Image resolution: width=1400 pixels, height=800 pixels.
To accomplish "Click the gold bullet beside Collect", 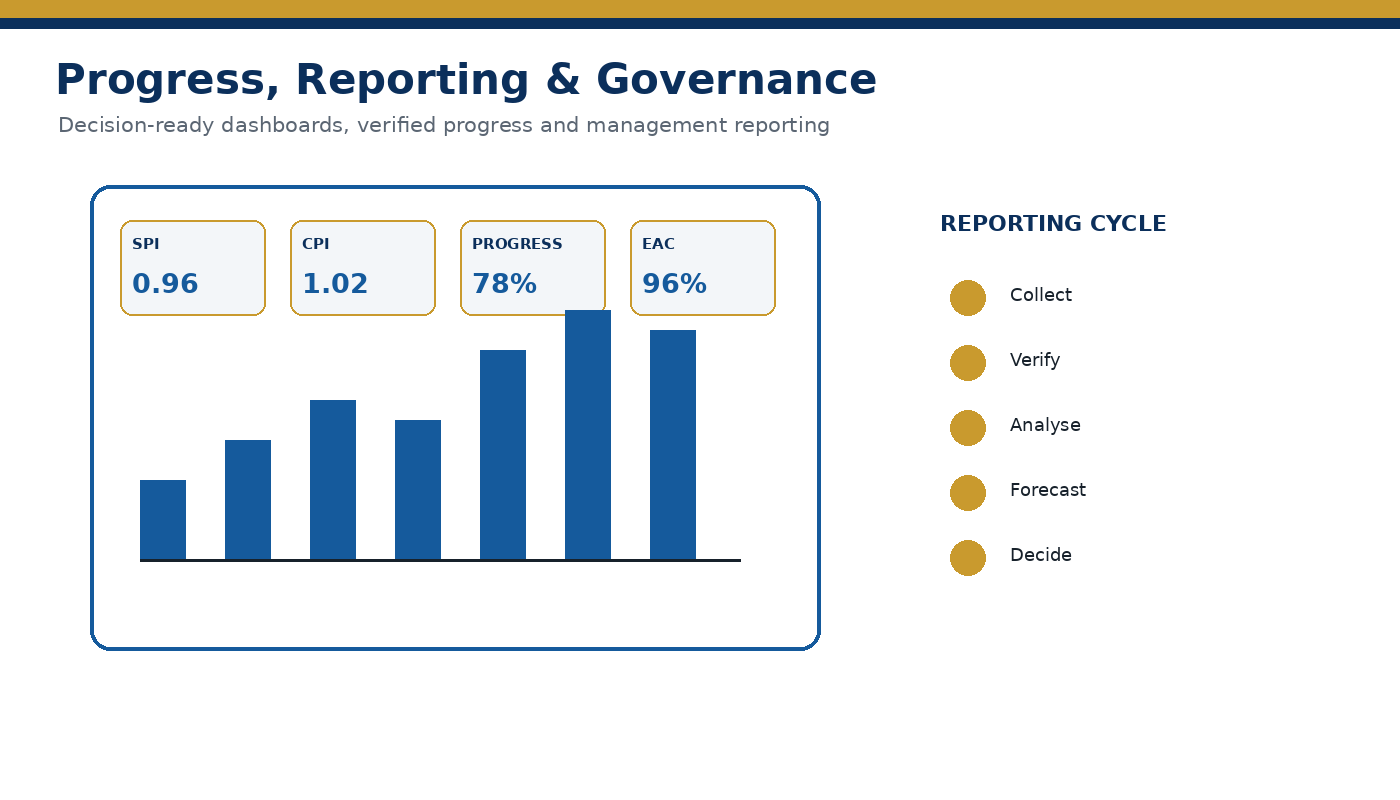I will pyautogui.click(x=968, y=298).
